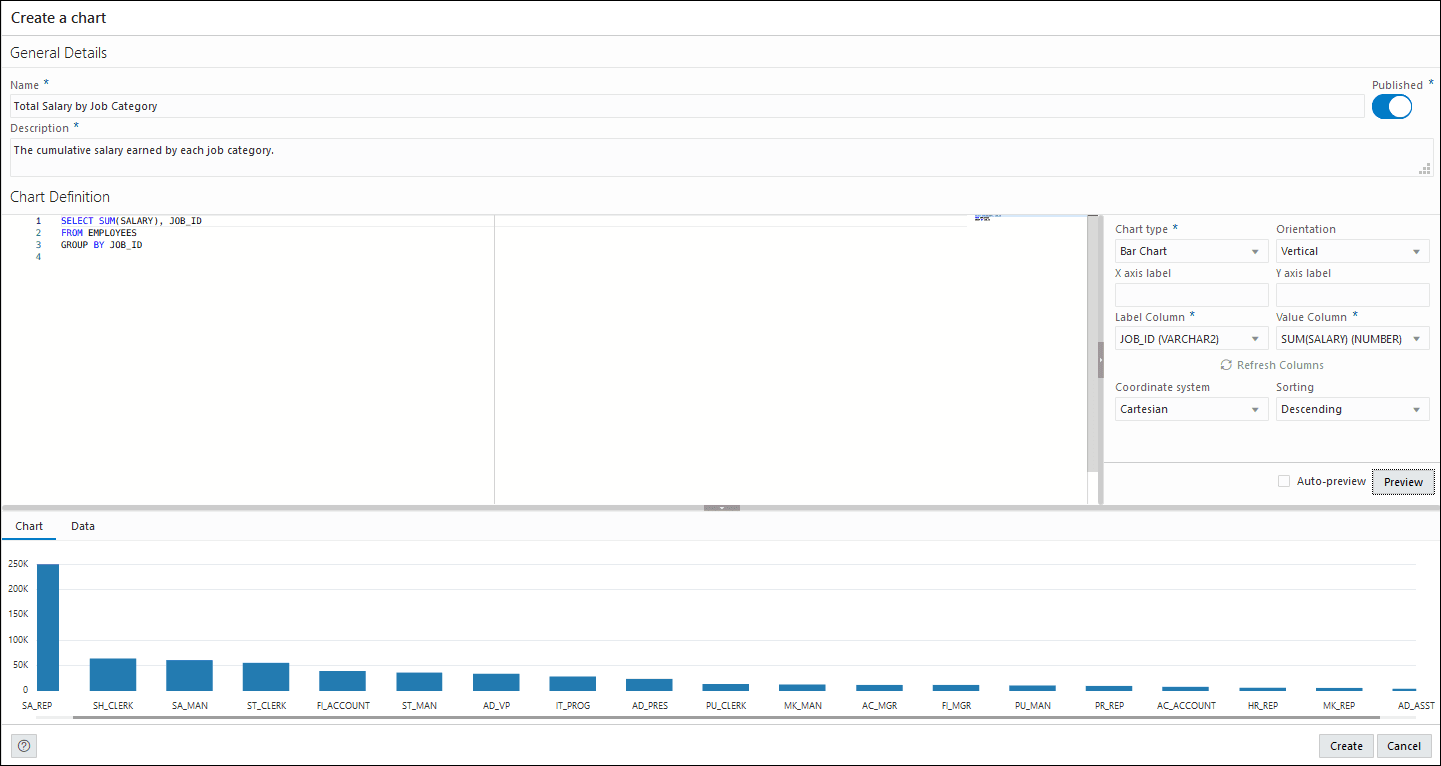
Task: Switch to the Data tab
Action: click(x=83, y=525)
